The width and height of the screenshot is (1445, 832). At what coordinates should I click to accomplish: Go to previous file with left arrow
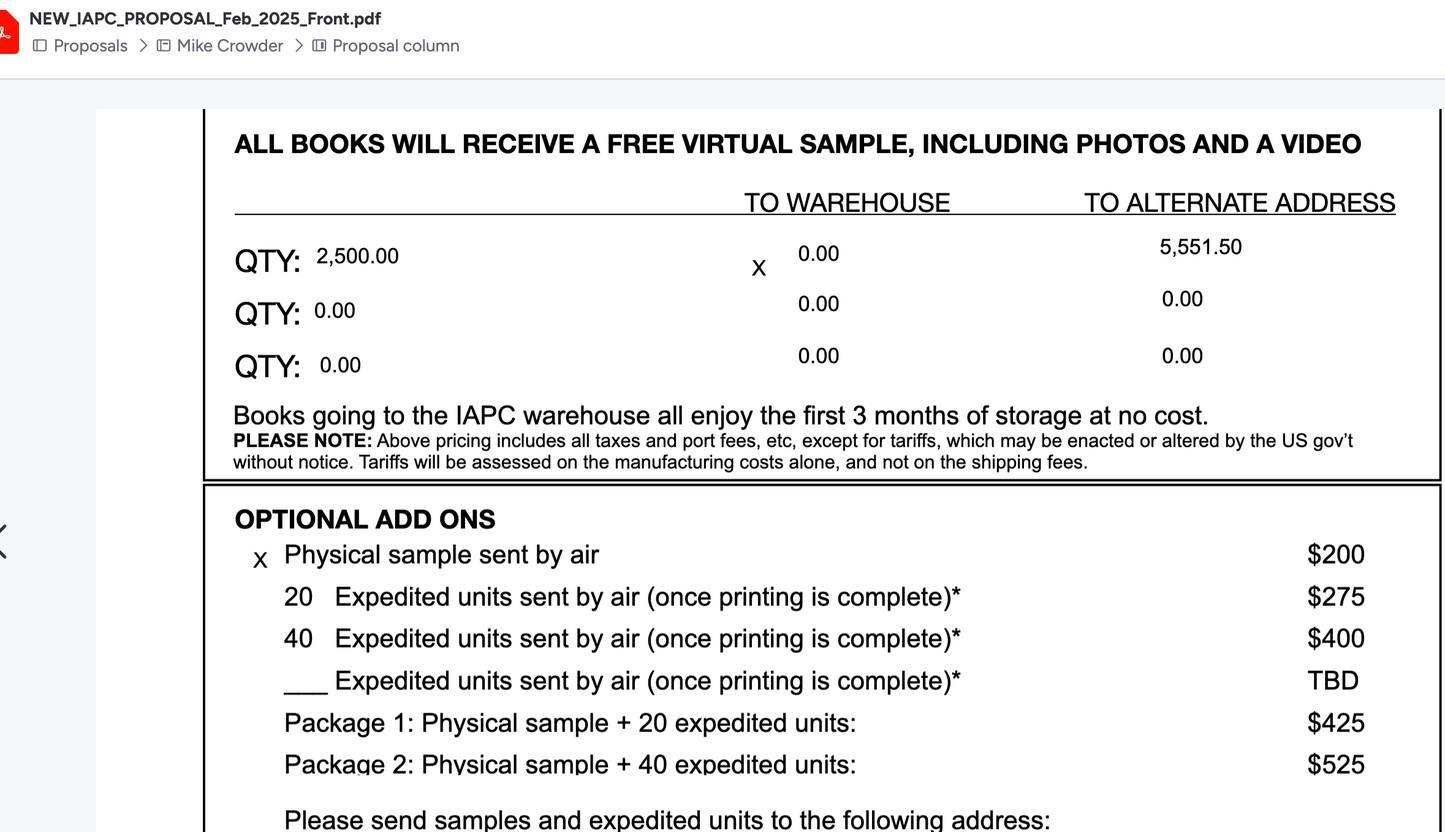click(x=3, y=541)
